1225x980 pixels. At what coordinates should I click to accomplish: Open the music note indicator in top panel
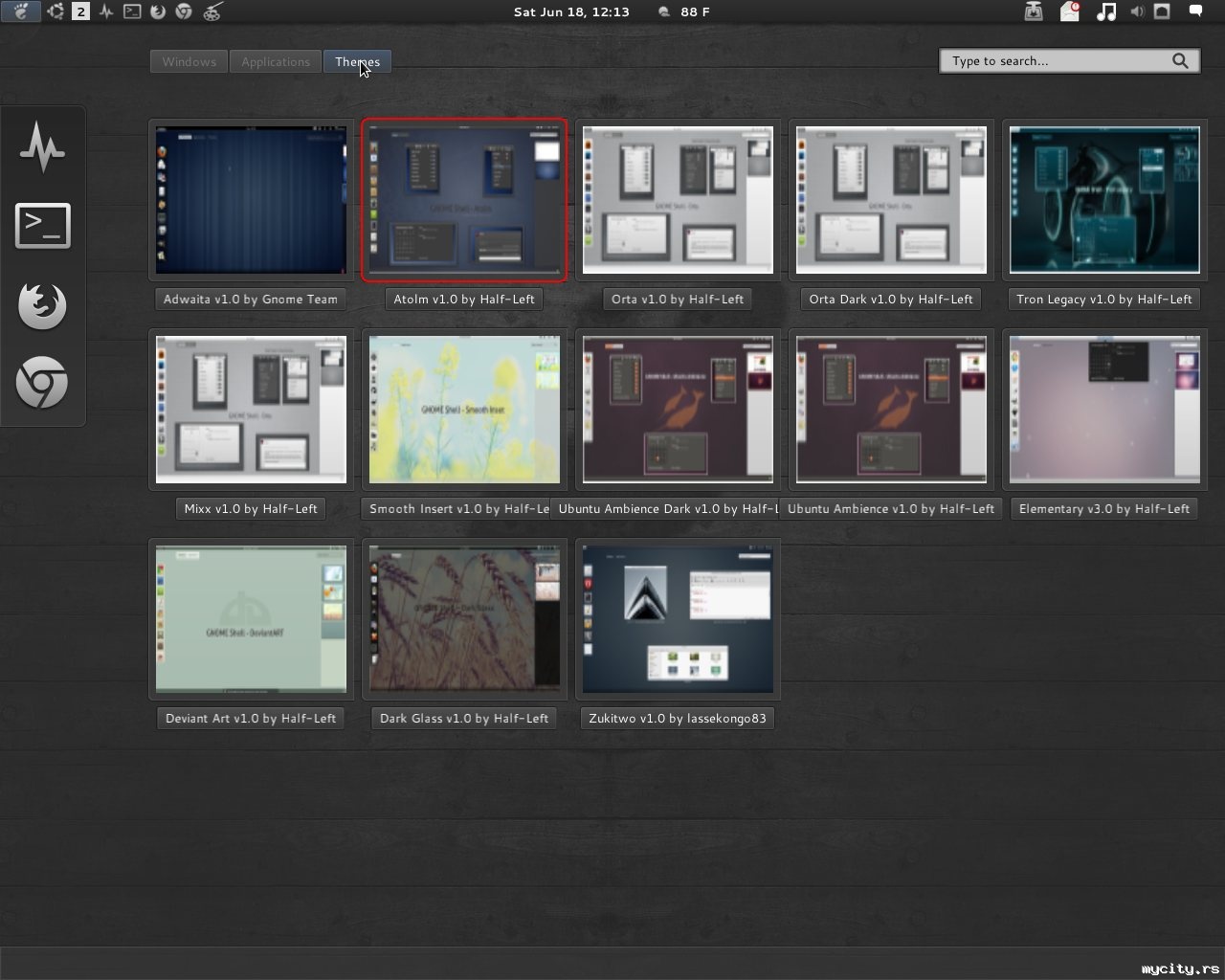(x=1105, y=11)
